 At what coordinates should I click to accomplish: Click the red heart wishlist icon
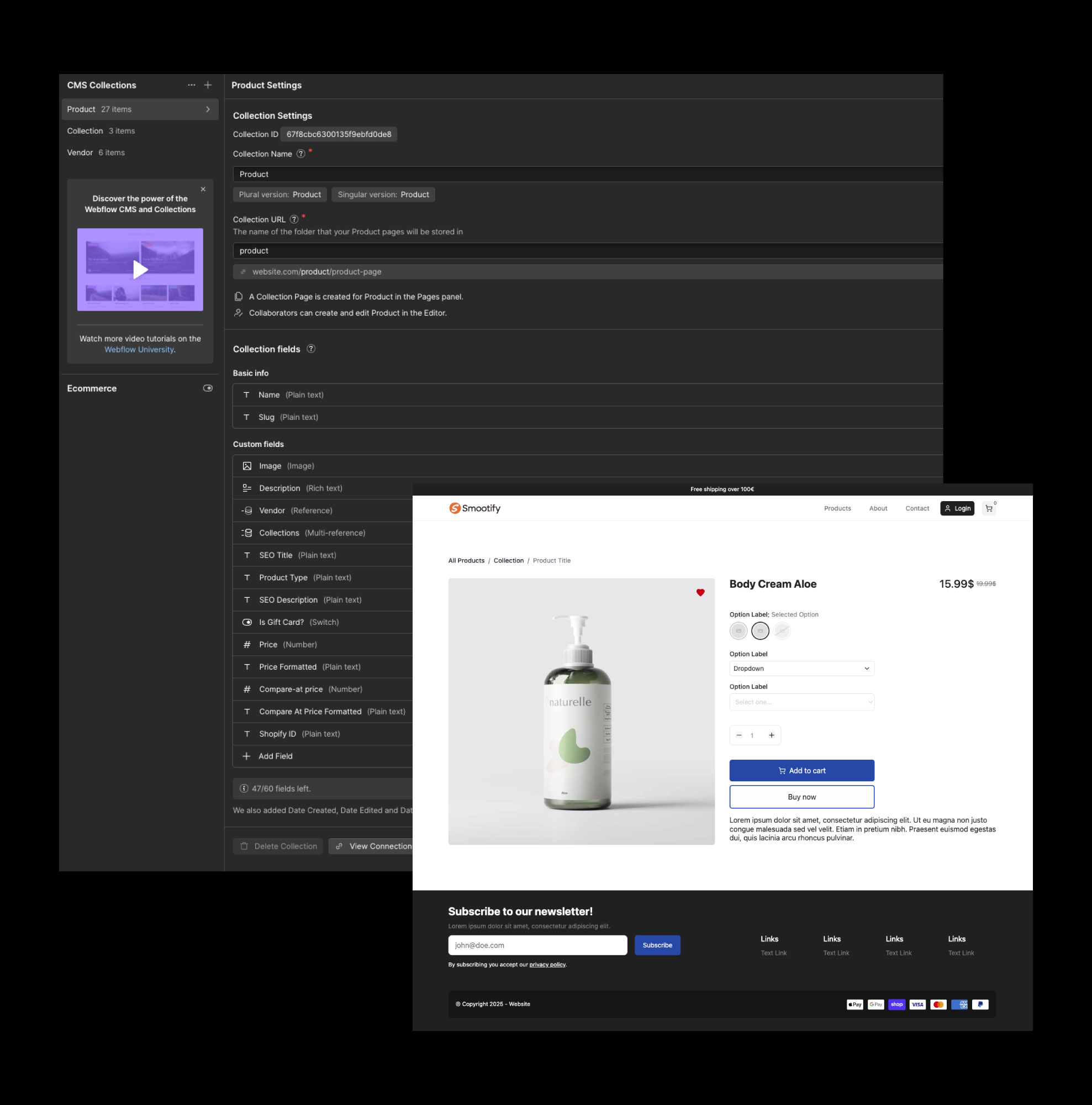700,592
